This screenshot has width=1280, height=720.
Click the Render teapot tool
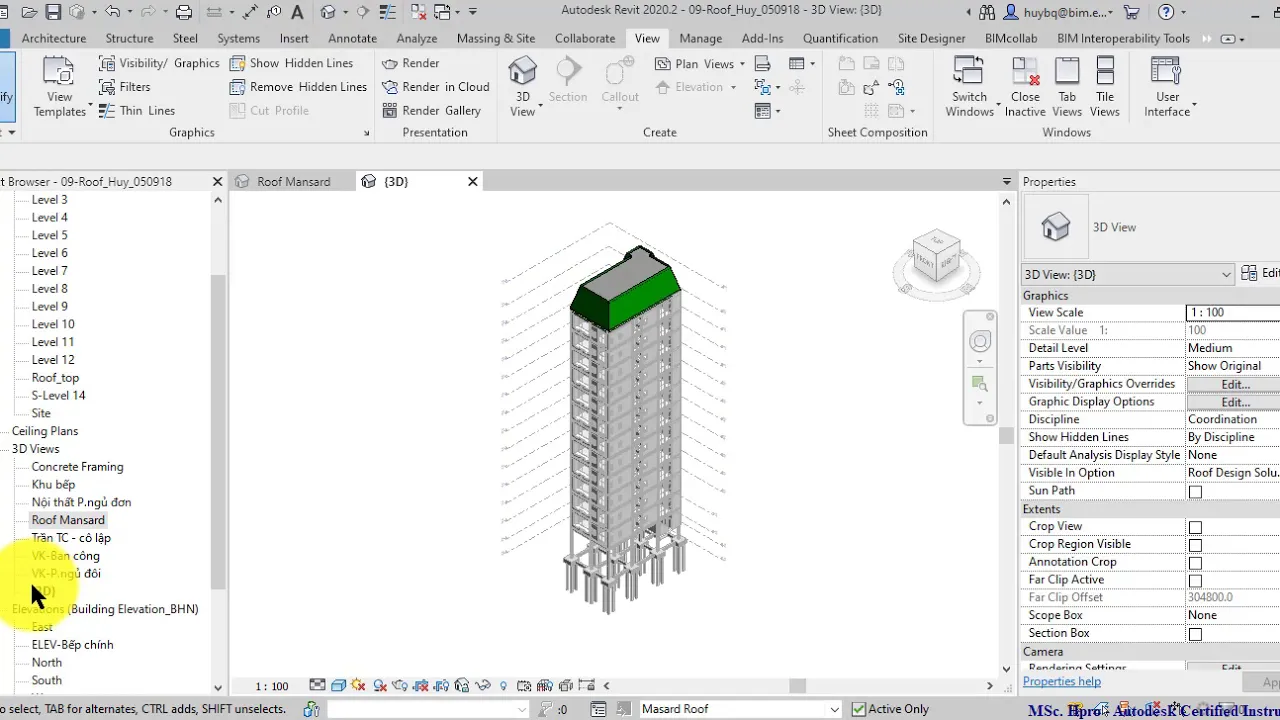411,63
